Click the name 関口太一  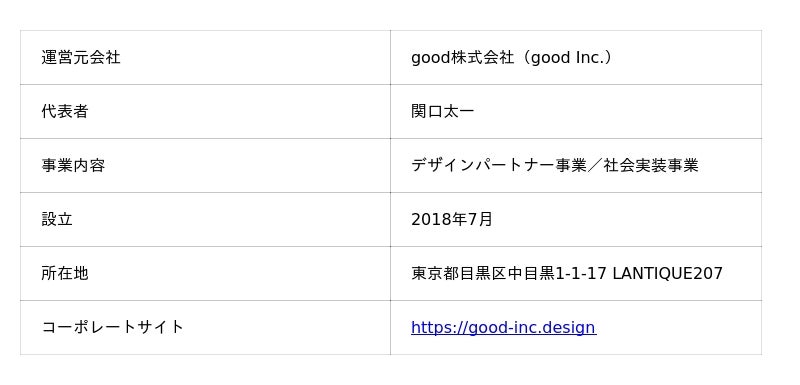(x=442, y=112)
